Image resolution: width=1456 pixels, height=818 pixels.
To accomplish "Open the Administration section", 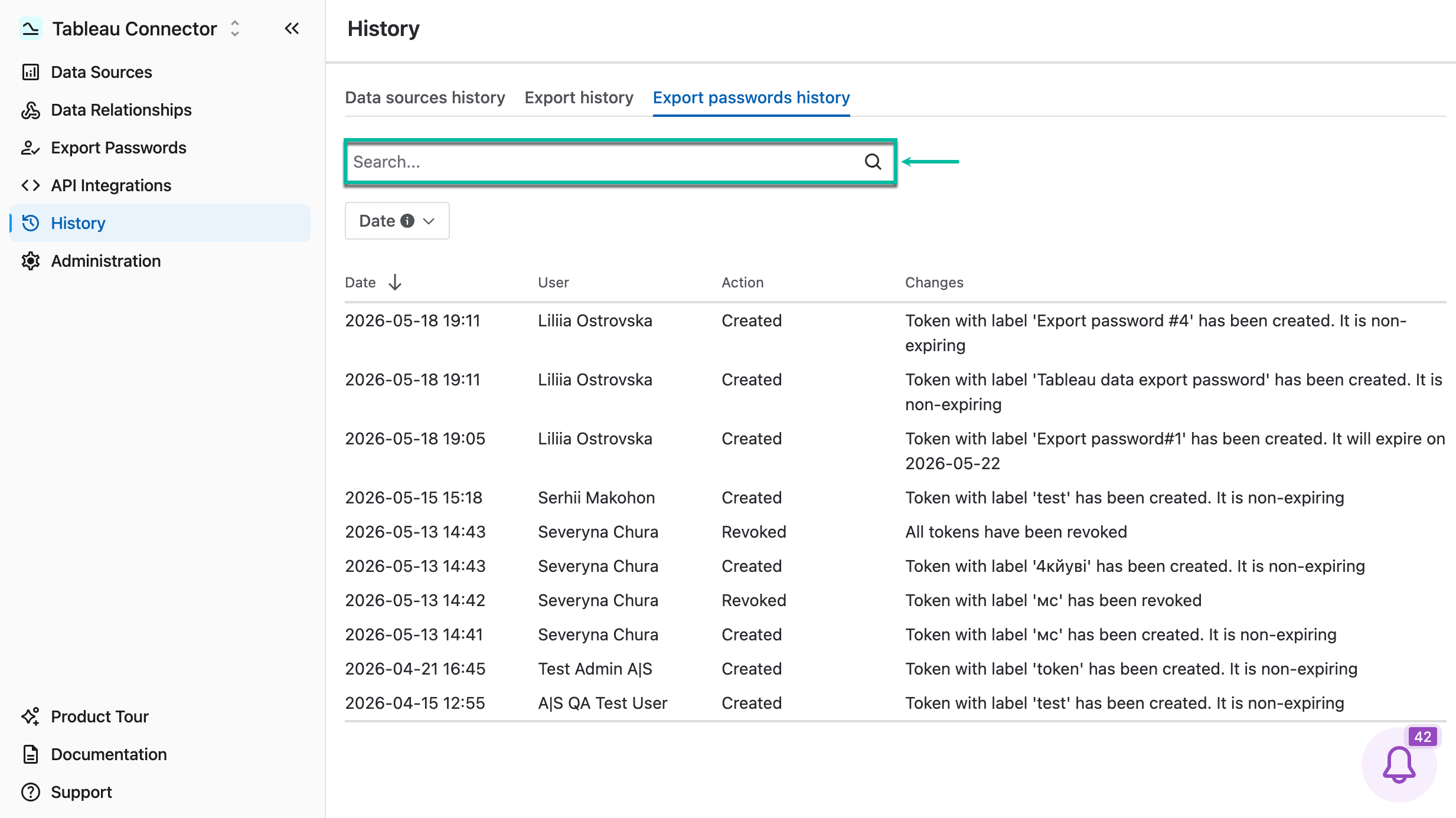I will point(160,261).
